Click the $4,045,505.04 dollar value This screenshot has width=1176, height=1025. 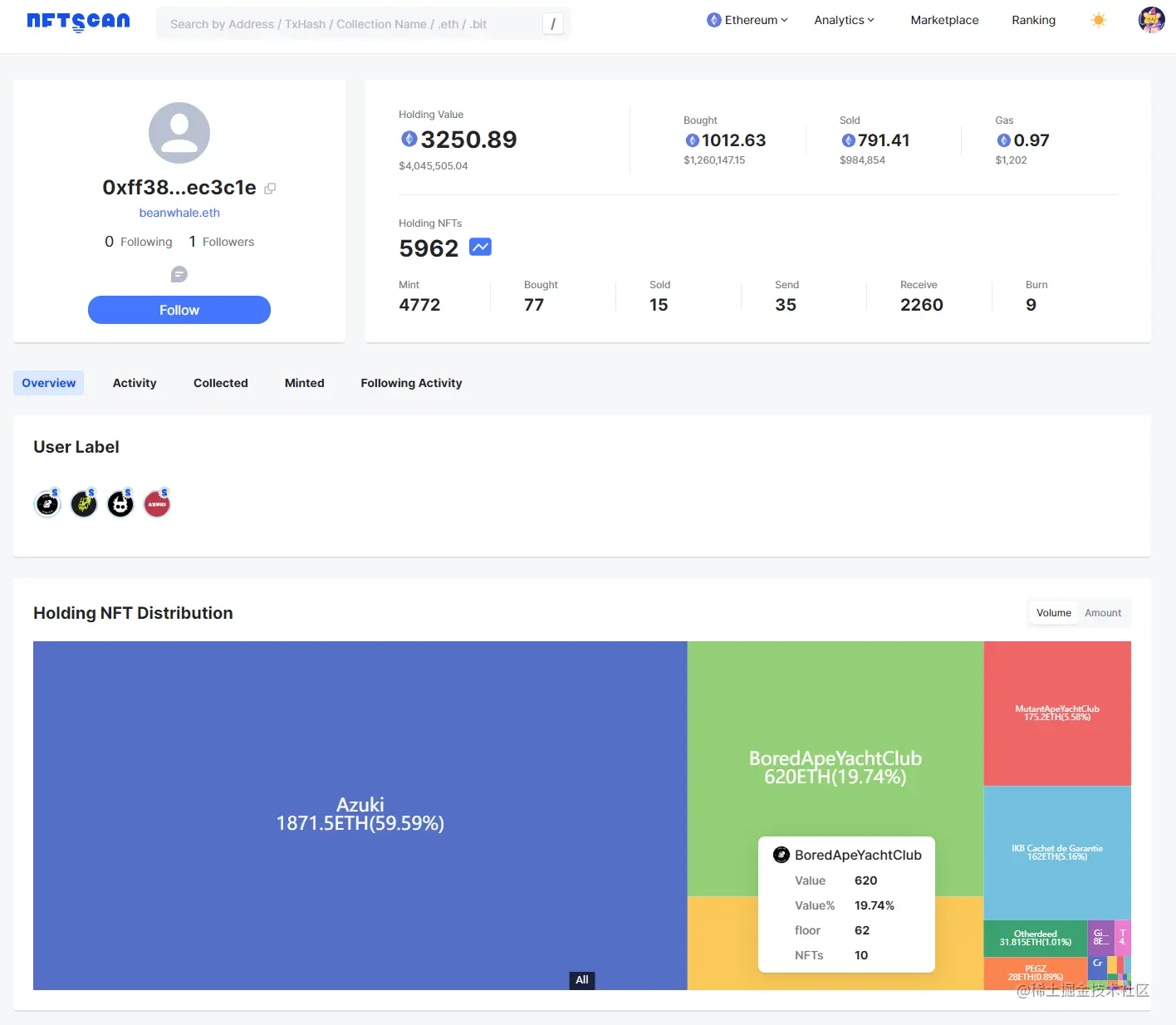coord(434,166)
